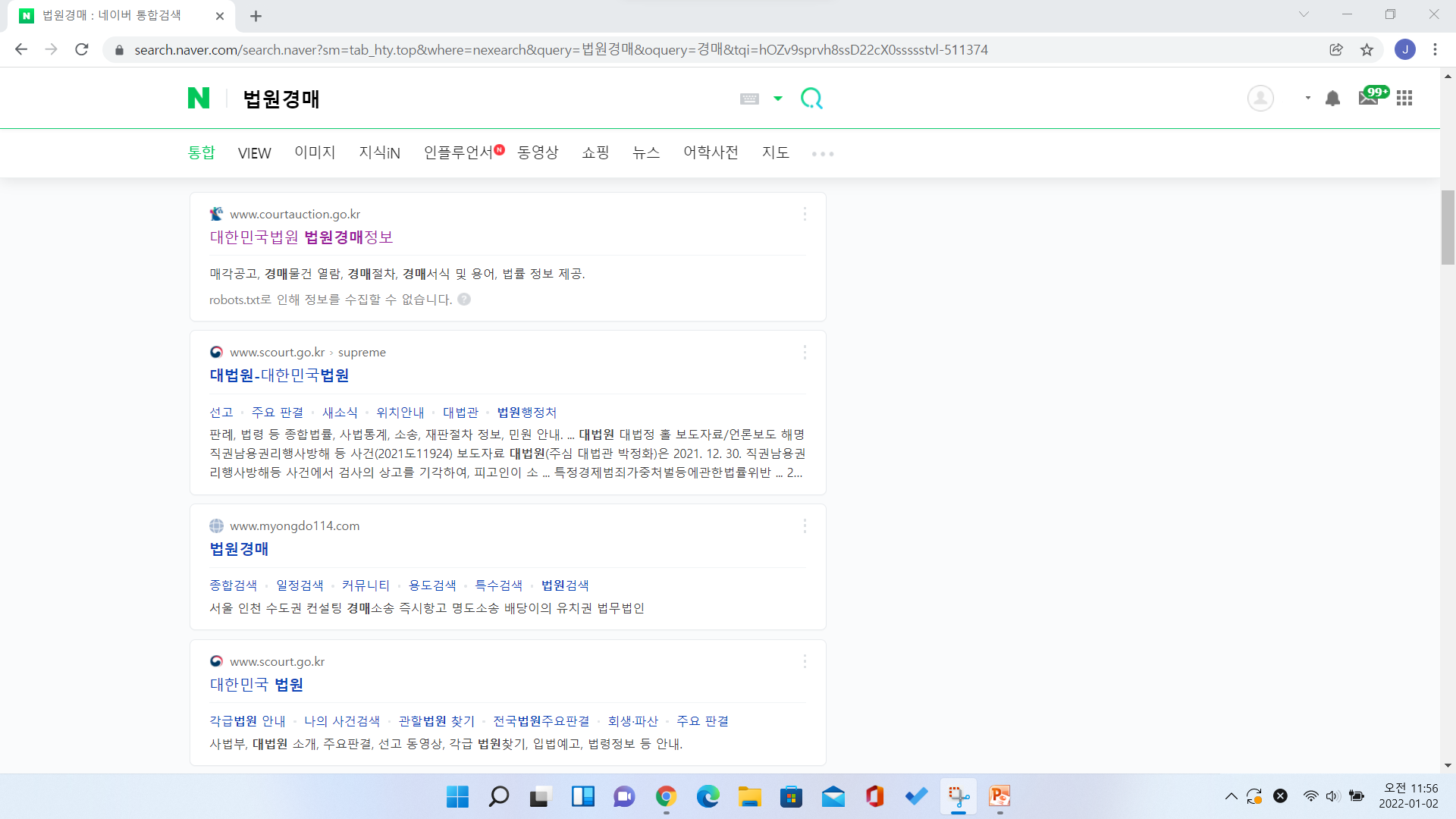Image resolution: width=1456 pixels, height=819 pixels.
Task: Open the 일정검색 sublink
Action: pos(300,585)
